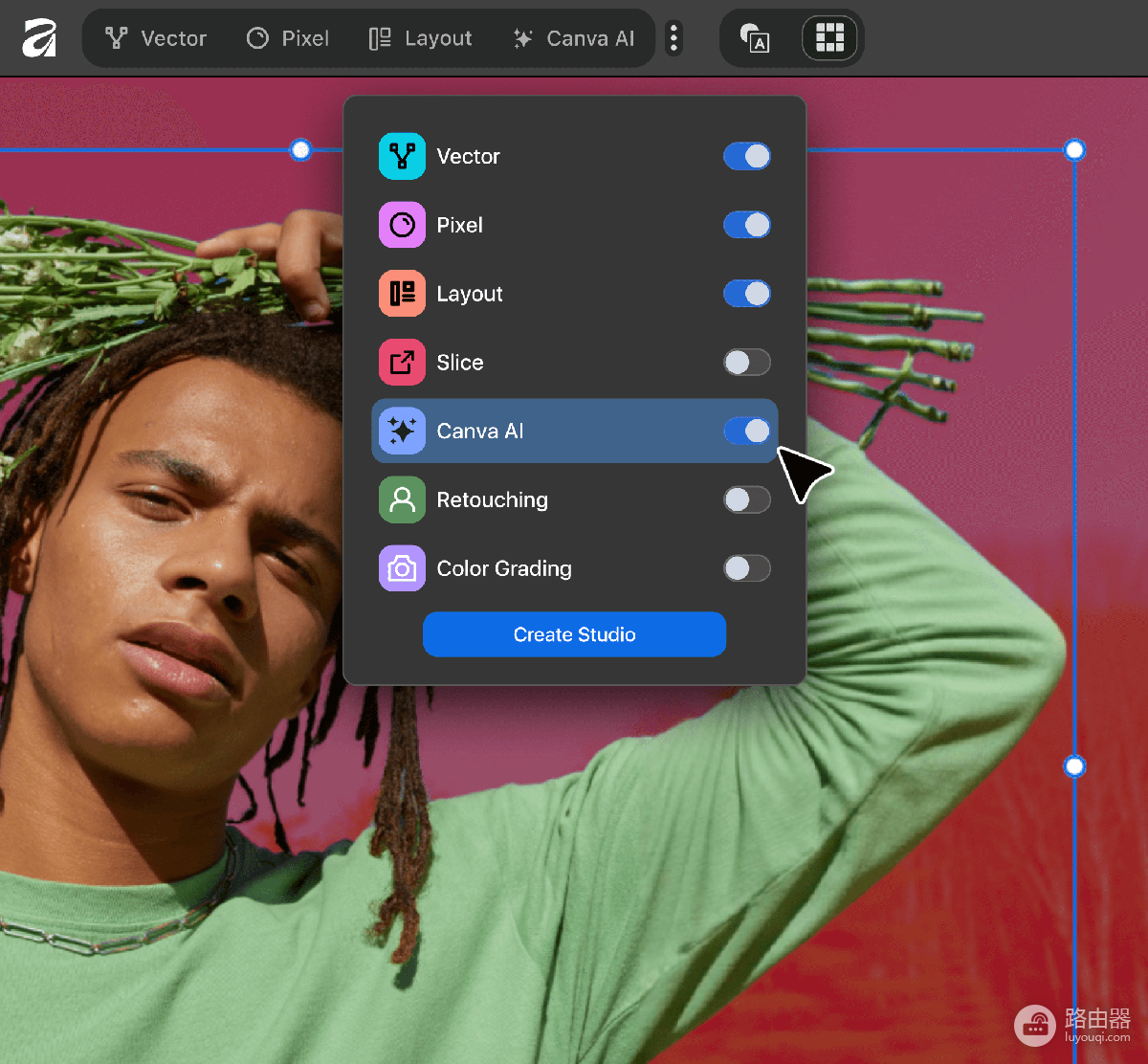The height and width of the screenshot is (1064, 1148).
Task: Click the "Layout" label in the studio list
Action: [x=470, y=294]
